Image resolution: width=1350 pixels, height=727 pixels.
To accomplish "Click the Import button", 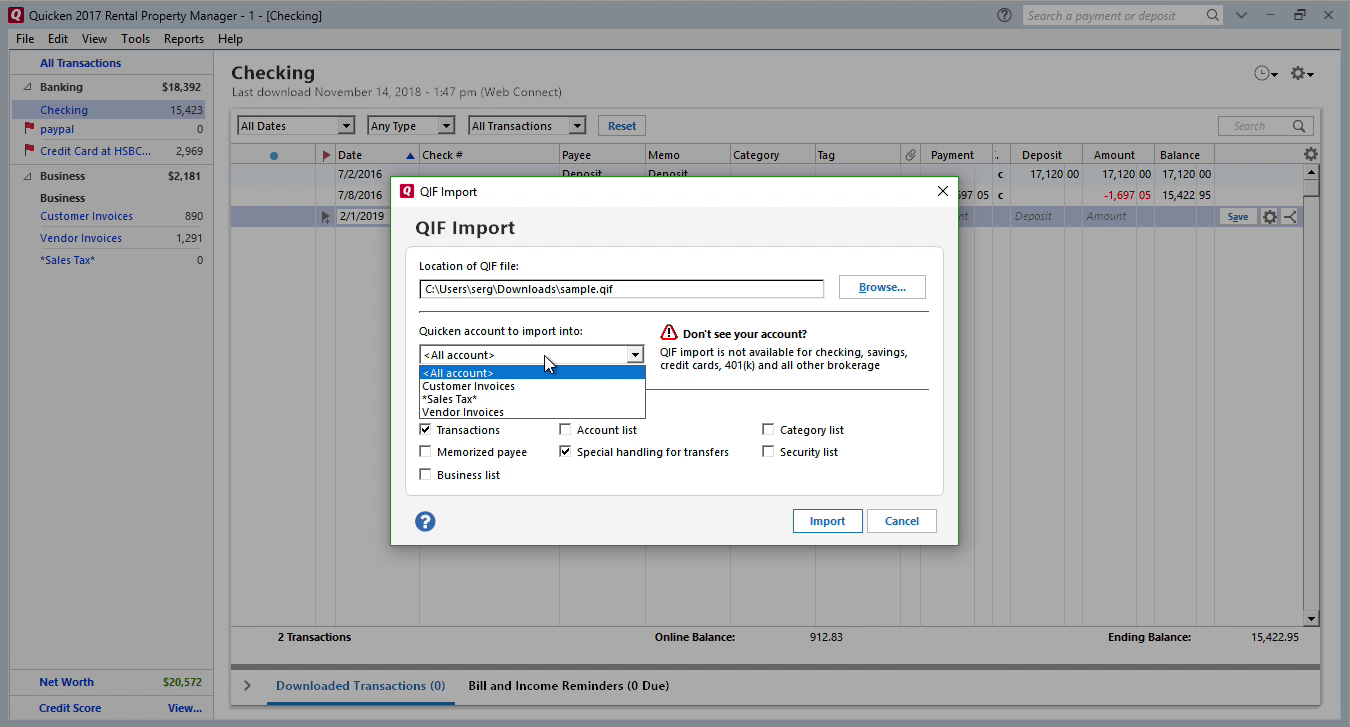I will point(827,521).
